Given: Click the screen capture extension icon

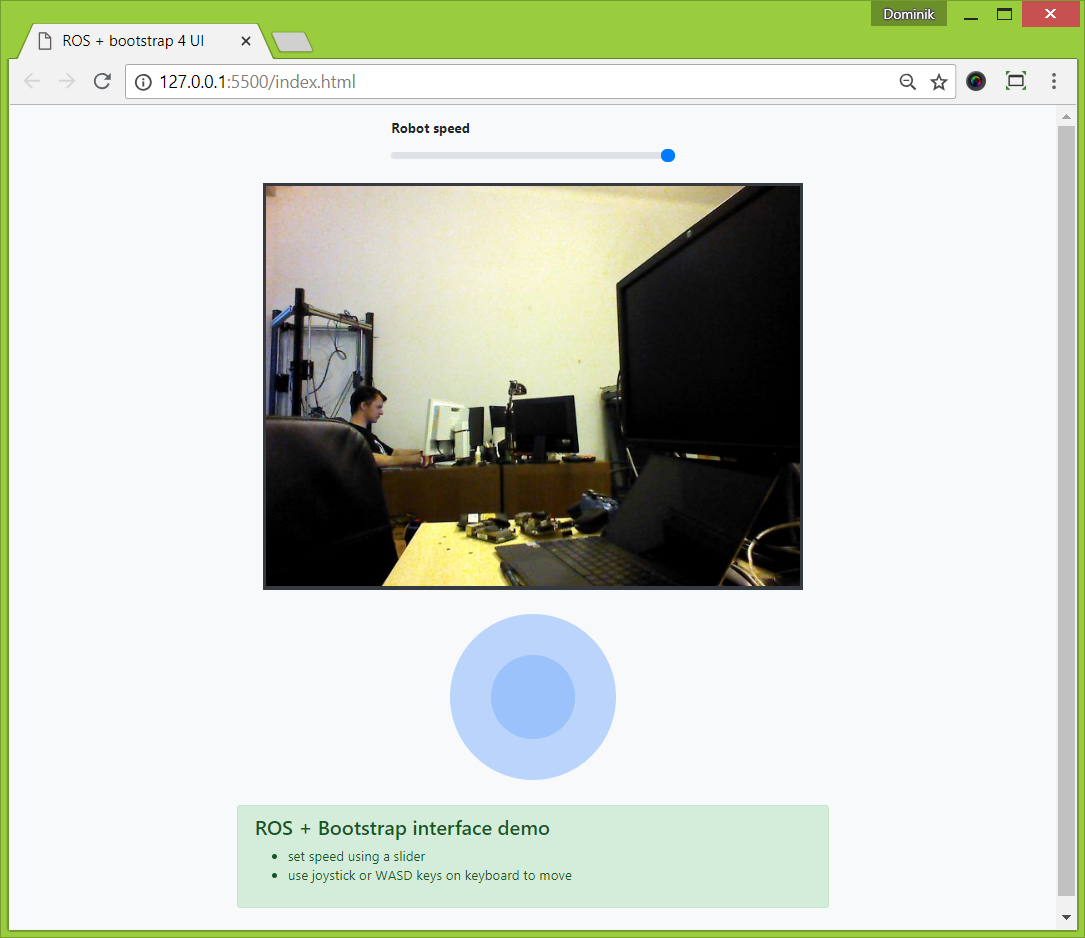Looking at the screenshot, I should [x=1015, y=82].
